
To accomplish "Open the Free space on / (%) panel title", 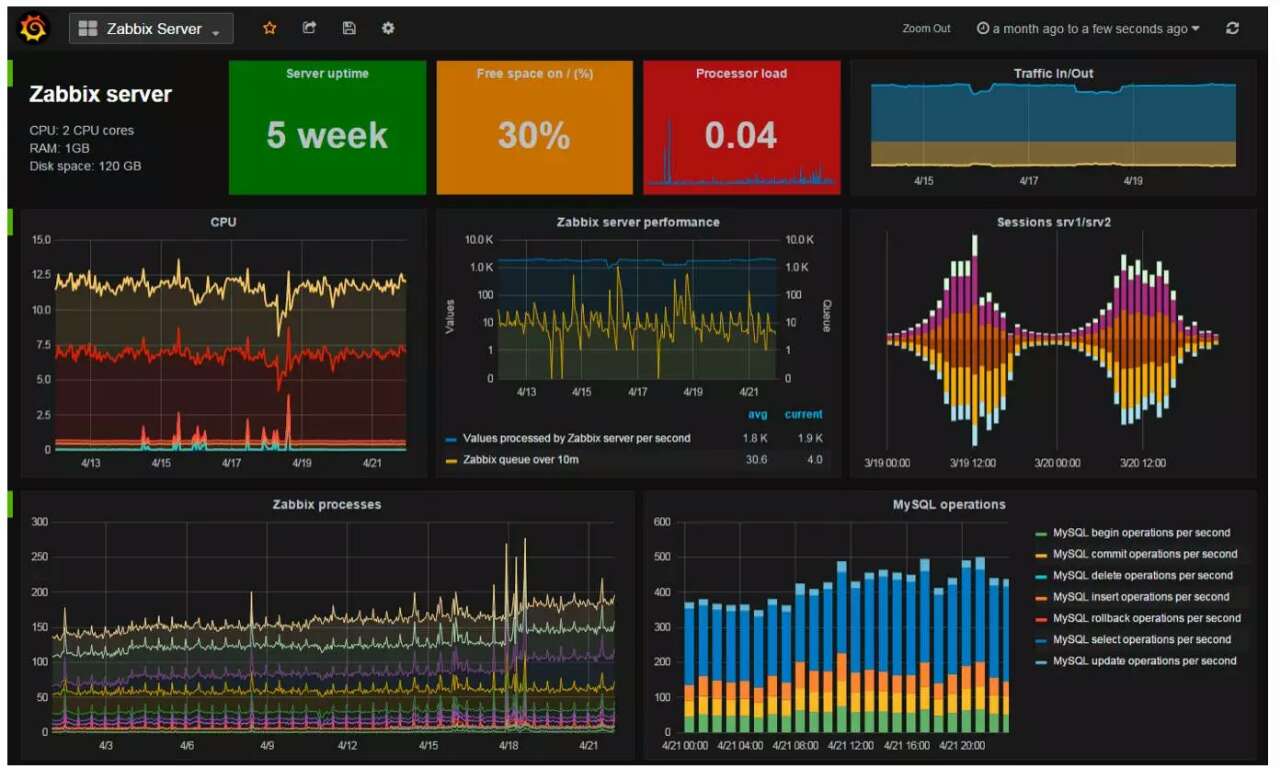I will 534,73.
